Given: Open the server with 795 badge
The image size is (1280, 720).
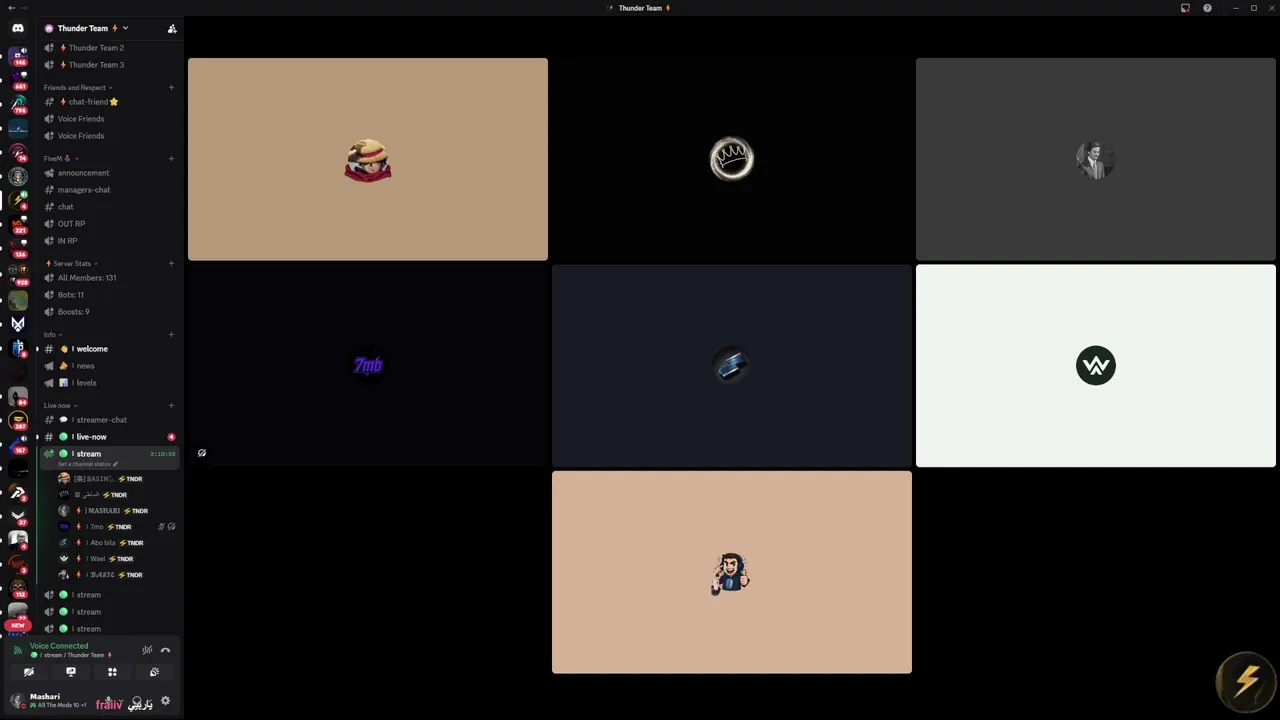Looking at the screenshot, I should (x=18, y=104).
